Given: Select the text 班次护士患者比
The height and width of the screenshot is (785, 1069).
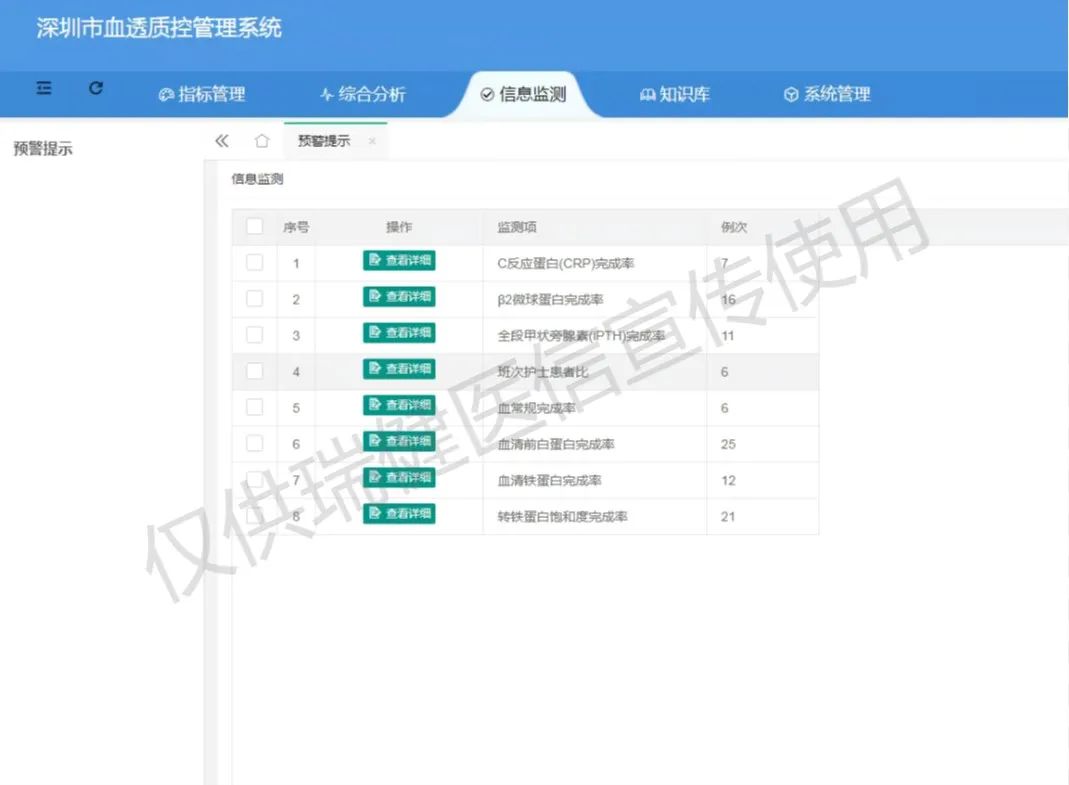Looking at the screenshot, I should tap(543, 372).
